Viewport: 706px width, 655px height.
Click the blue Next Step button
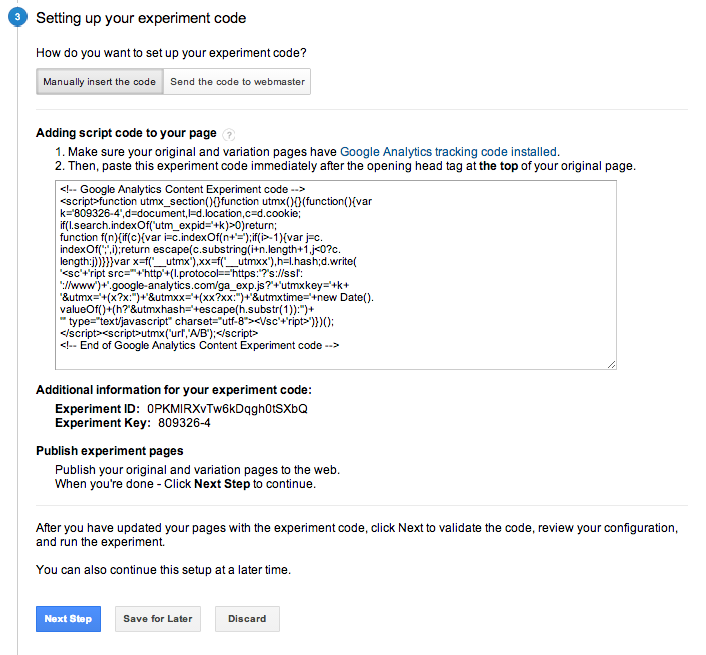(x=68, y=619)
